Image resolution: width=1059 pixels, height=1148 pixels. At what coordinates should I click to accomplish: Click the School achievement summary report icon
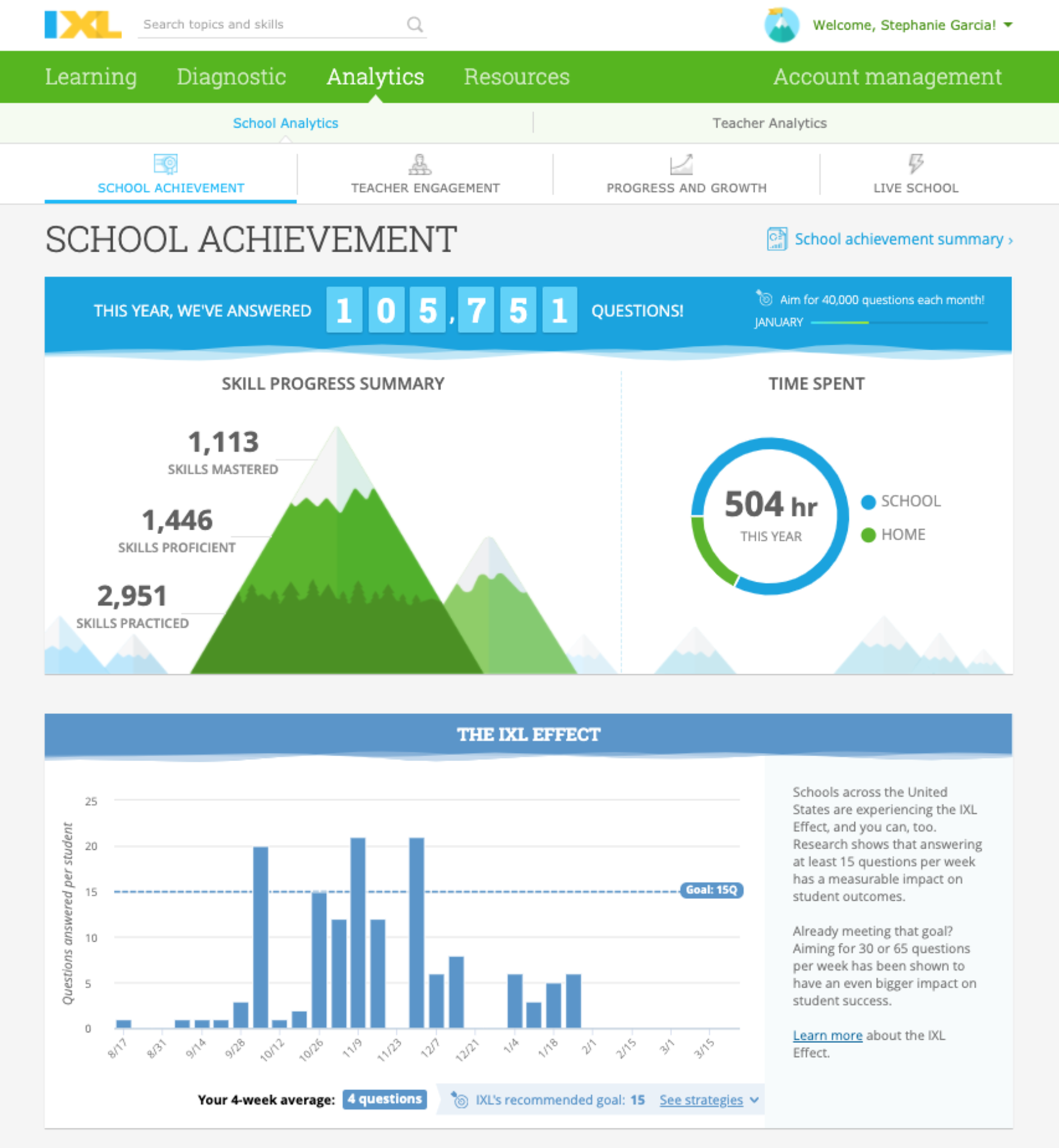[x=776, y=239]
